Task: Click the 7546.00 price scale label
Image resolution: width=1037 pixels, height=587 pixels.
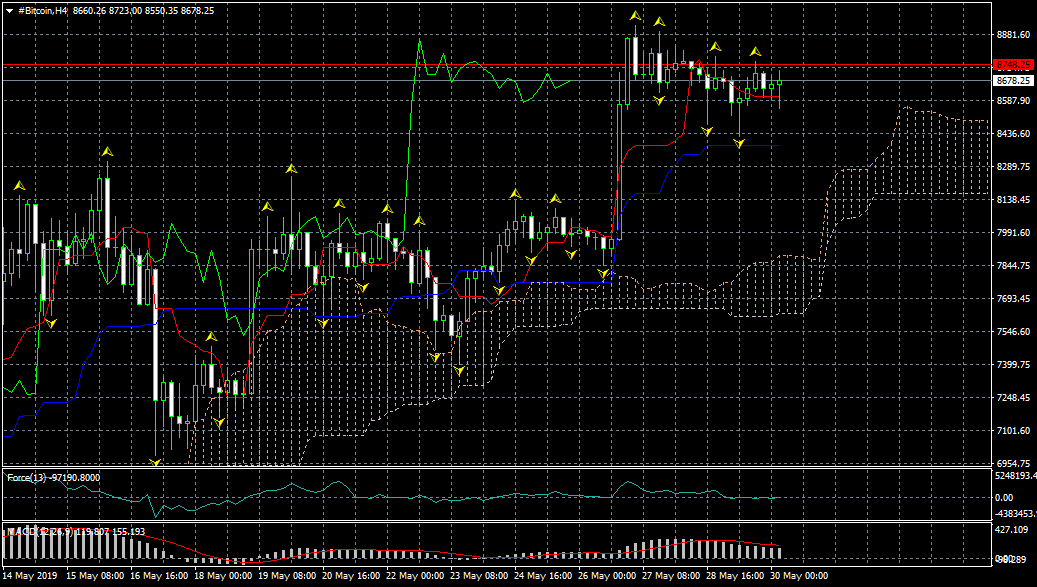Action: click(1013, 332)
